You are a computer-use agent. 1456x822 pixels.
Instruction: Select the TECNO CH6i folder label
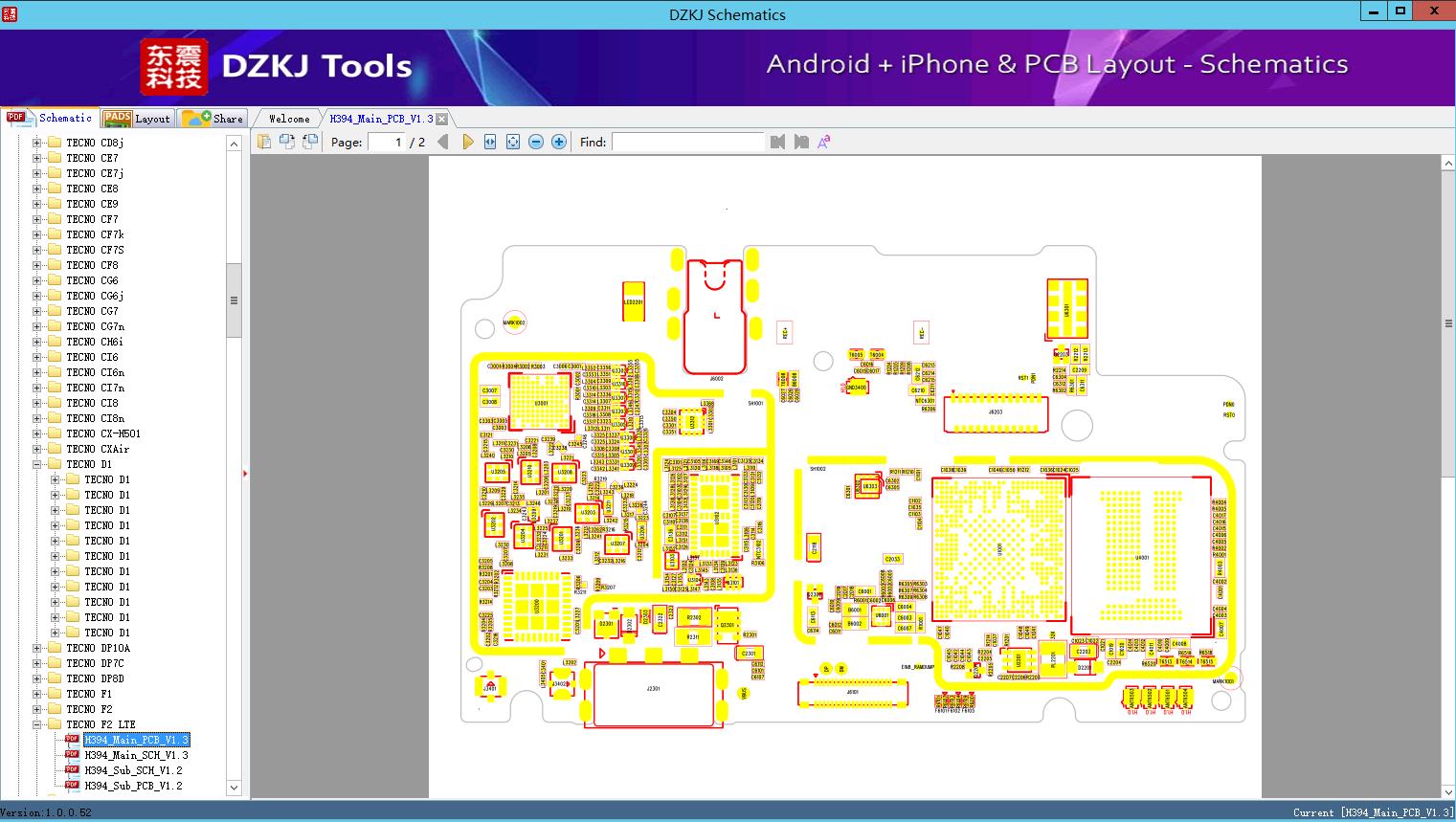[x=95, y=342]
